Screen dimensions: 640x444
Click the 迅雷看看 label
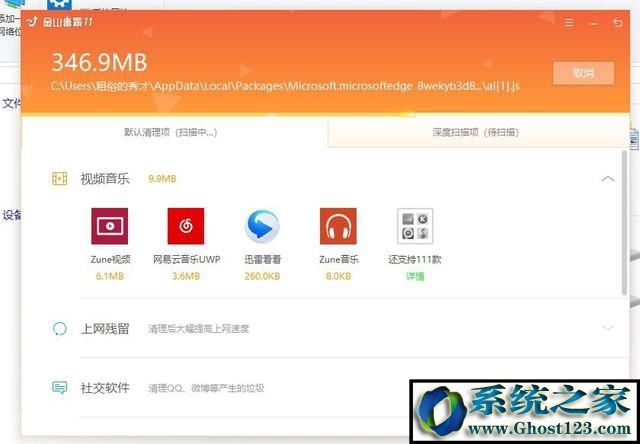262,259
